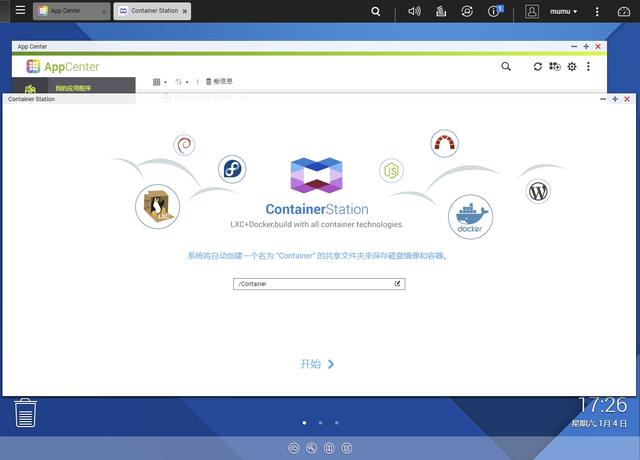Expand the grid view mode dropdown
This screenshot has width=640, height=460.
coord(160,81)
